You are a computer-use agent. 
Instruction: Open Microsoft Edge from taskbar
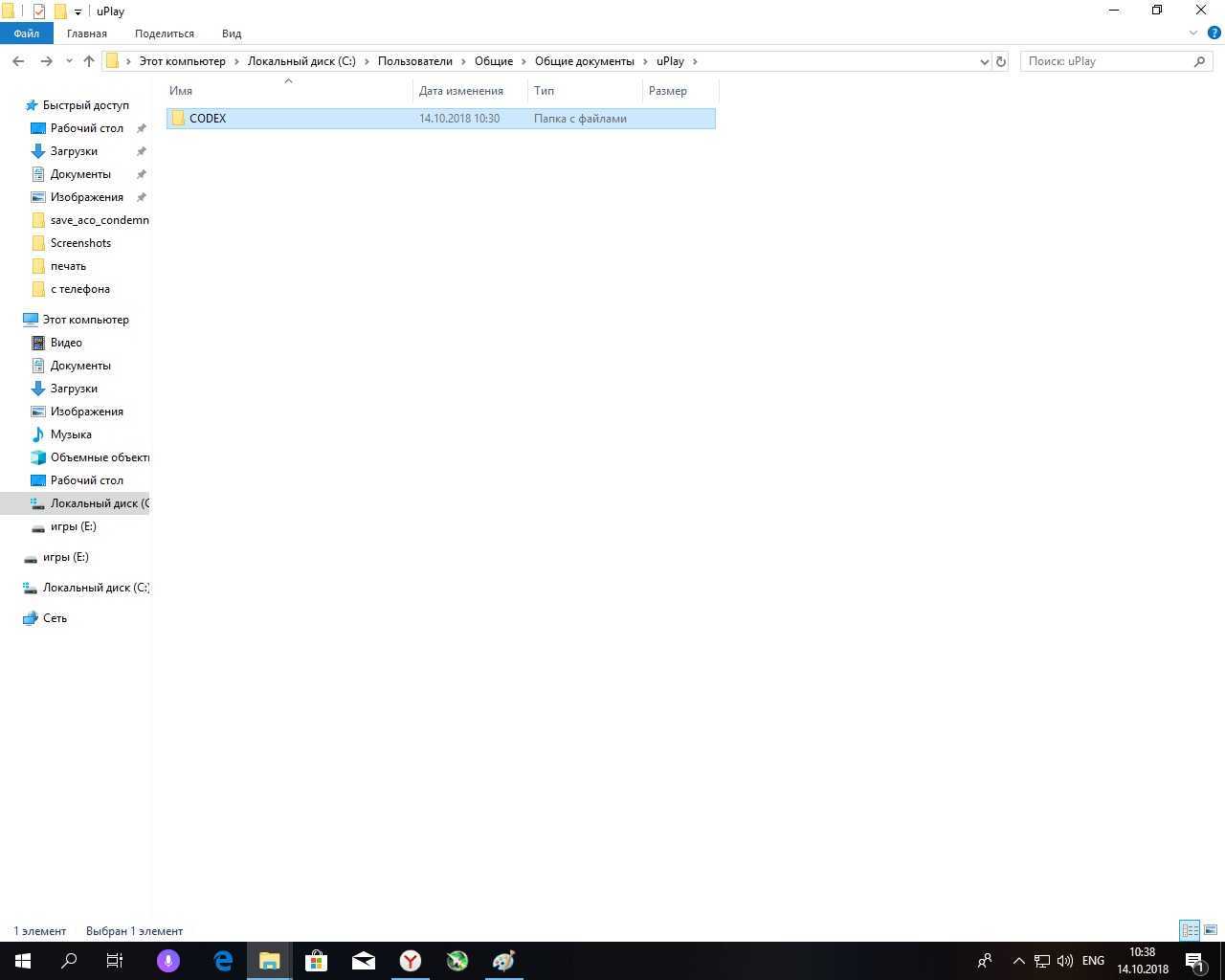point(223,961)
